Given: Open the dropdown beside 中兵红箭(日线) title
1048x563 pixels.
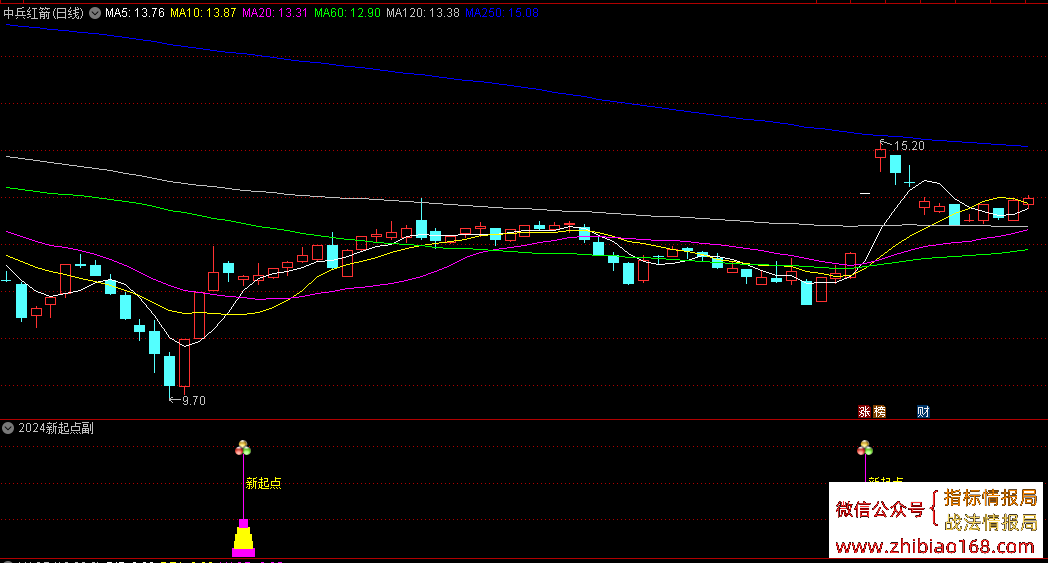Looking at the screenshot, I should (95, 13).
